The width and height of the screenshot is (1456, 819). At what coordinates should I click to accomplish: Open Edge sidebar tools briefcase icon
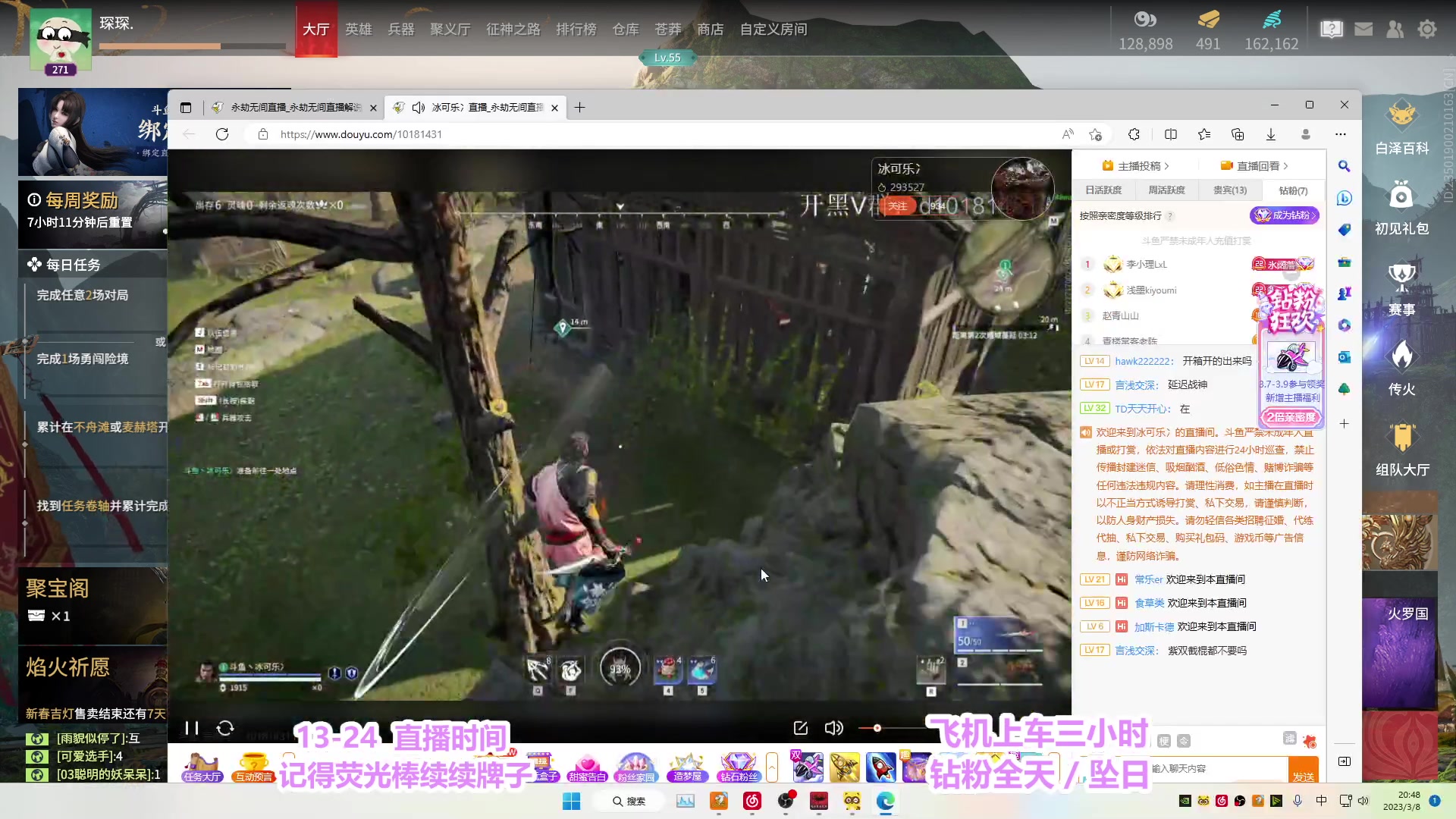[x=1345, y=262]
